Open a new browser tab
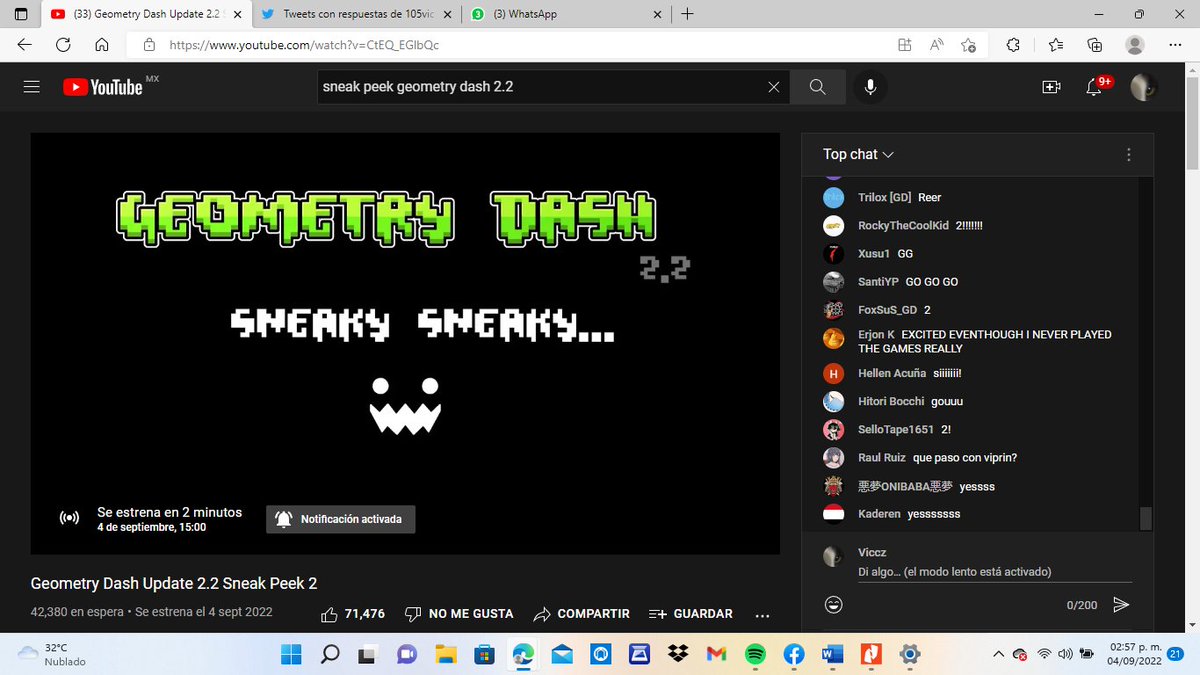The image size is (1200, 675). [687, 14]
